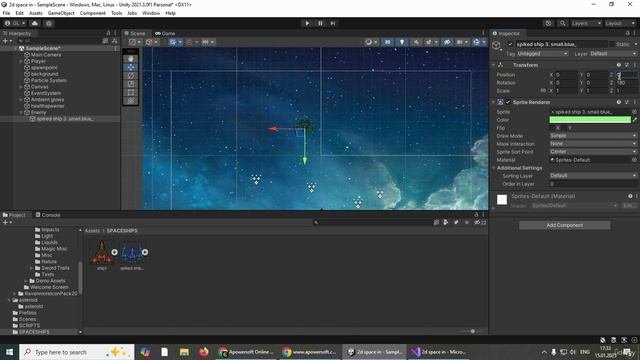The image size is (640, 360).
Task: Toggle scene audio icon
Action: 416,42
